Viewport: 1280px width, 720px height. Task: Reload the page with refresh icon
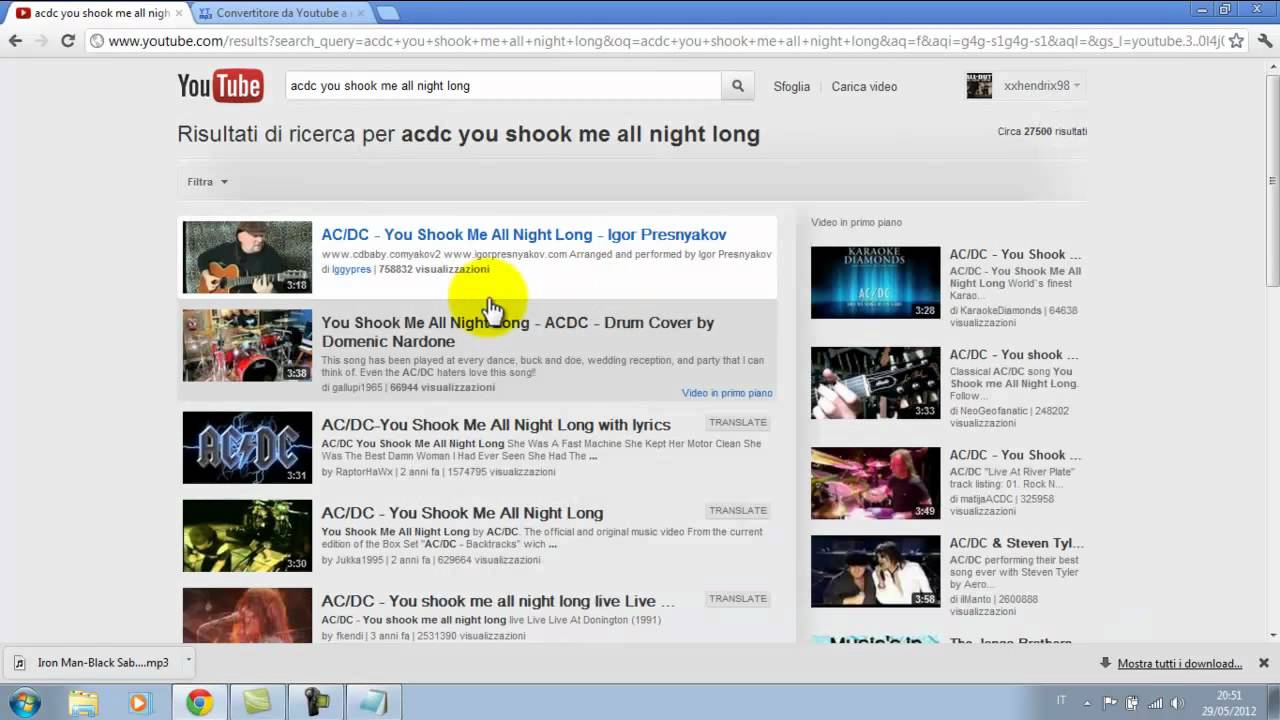[68, 41]
